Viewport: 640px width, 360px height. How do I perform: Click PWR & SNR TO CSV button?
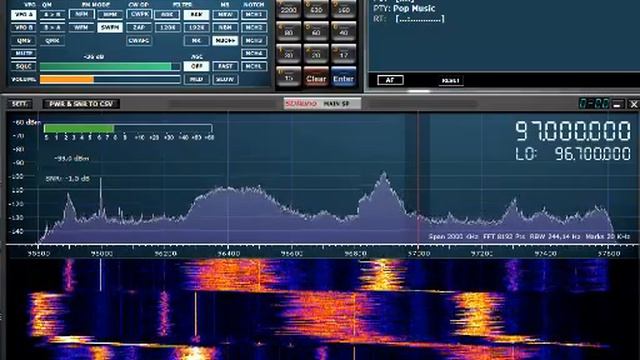pos(81,104)
